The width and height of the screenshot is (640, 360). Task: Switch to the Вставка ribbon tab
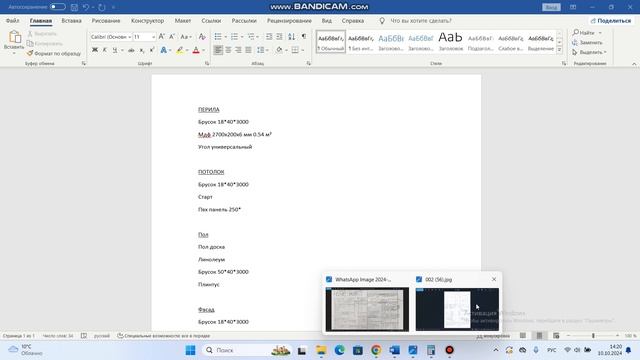(71, 20)
